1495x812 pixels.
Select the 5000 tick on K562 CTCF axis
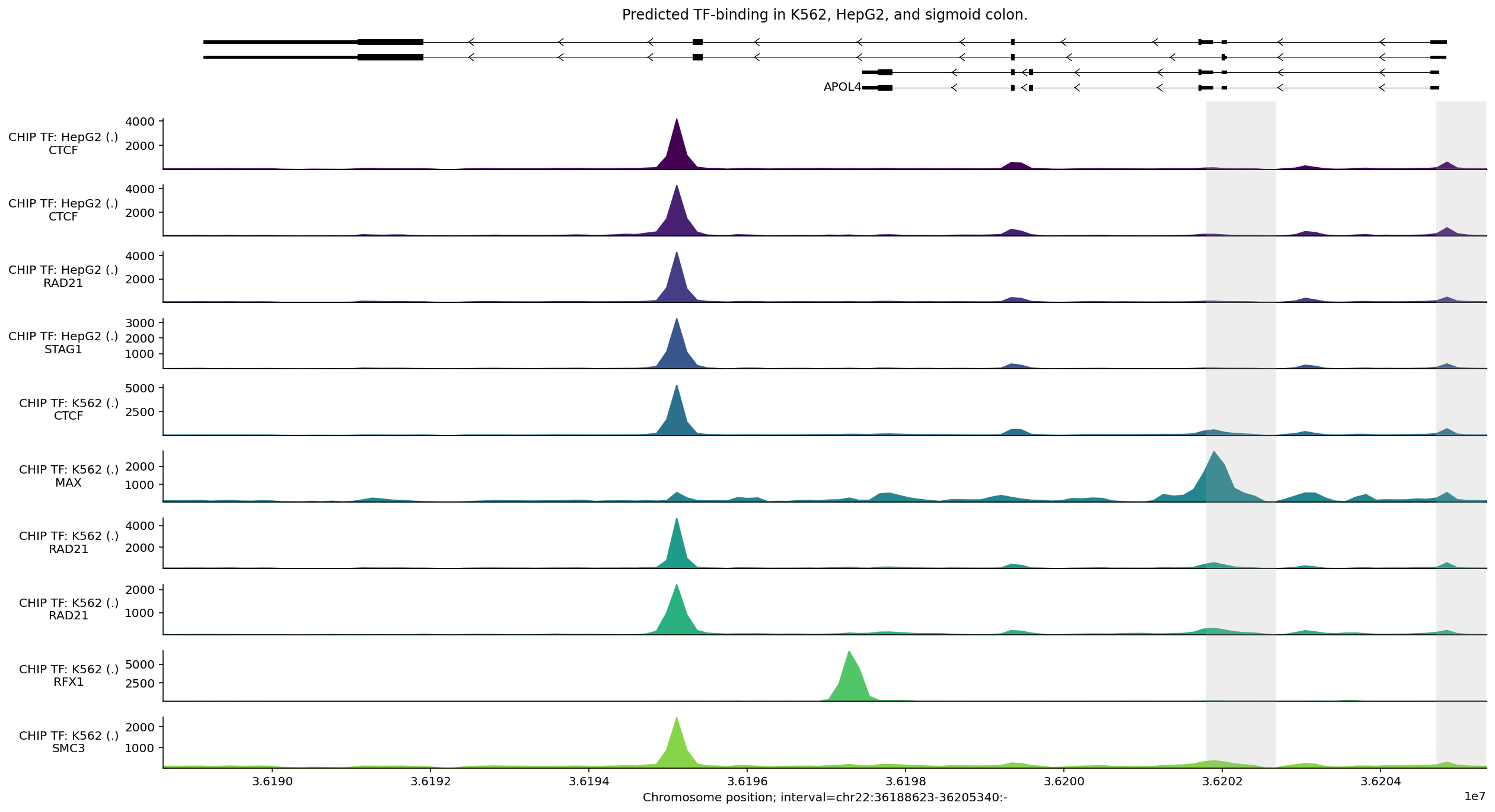tap(139, 388)
